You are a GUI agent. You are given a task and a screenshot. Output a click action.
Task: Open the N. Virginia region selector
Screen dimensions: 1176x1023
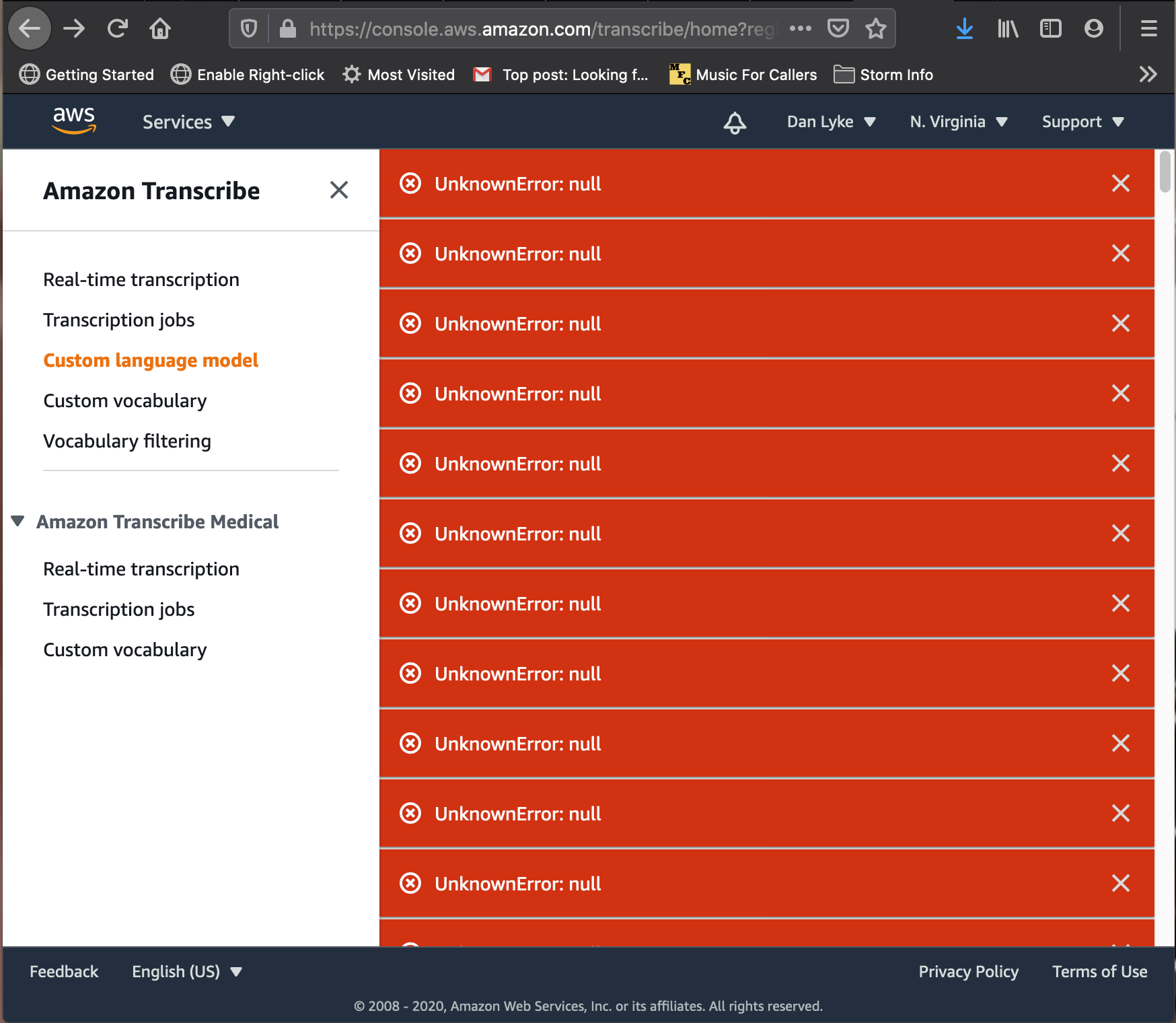[958, 122]
